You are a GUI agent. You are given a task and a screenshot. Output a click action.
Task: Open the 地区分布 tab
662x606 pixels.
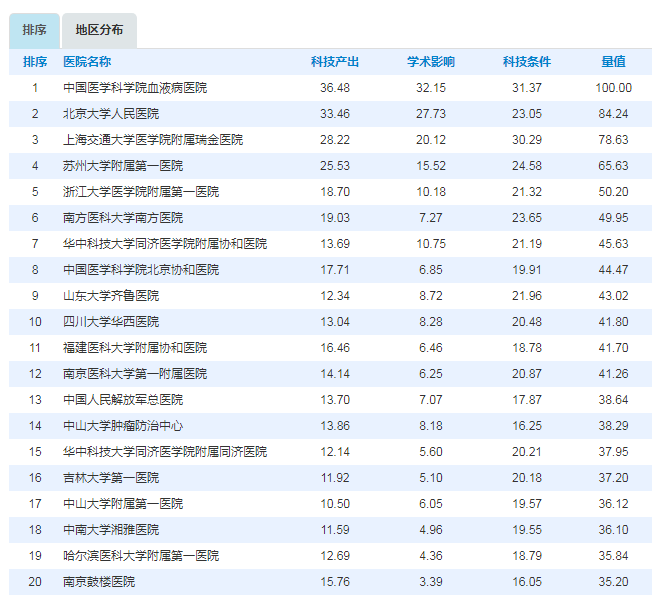point(99,30)
